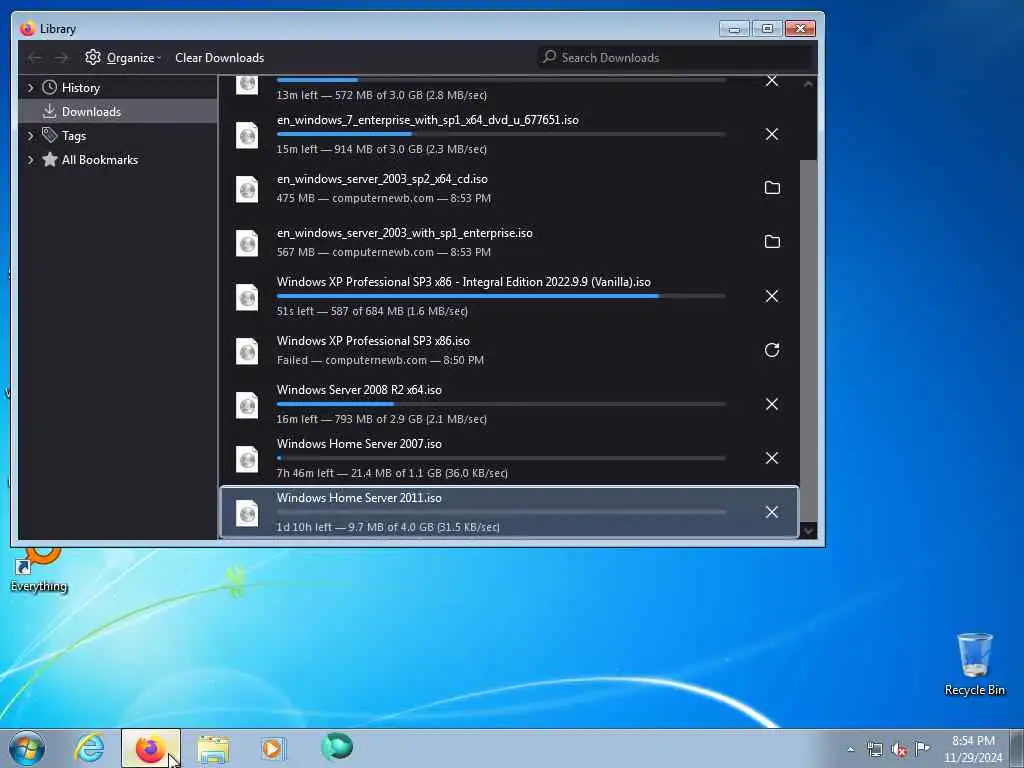Click file icon of Windows Home Server 2011.iso
Image resolution: width=1024 pixels, height=768 pixels.
click(247, 513)
